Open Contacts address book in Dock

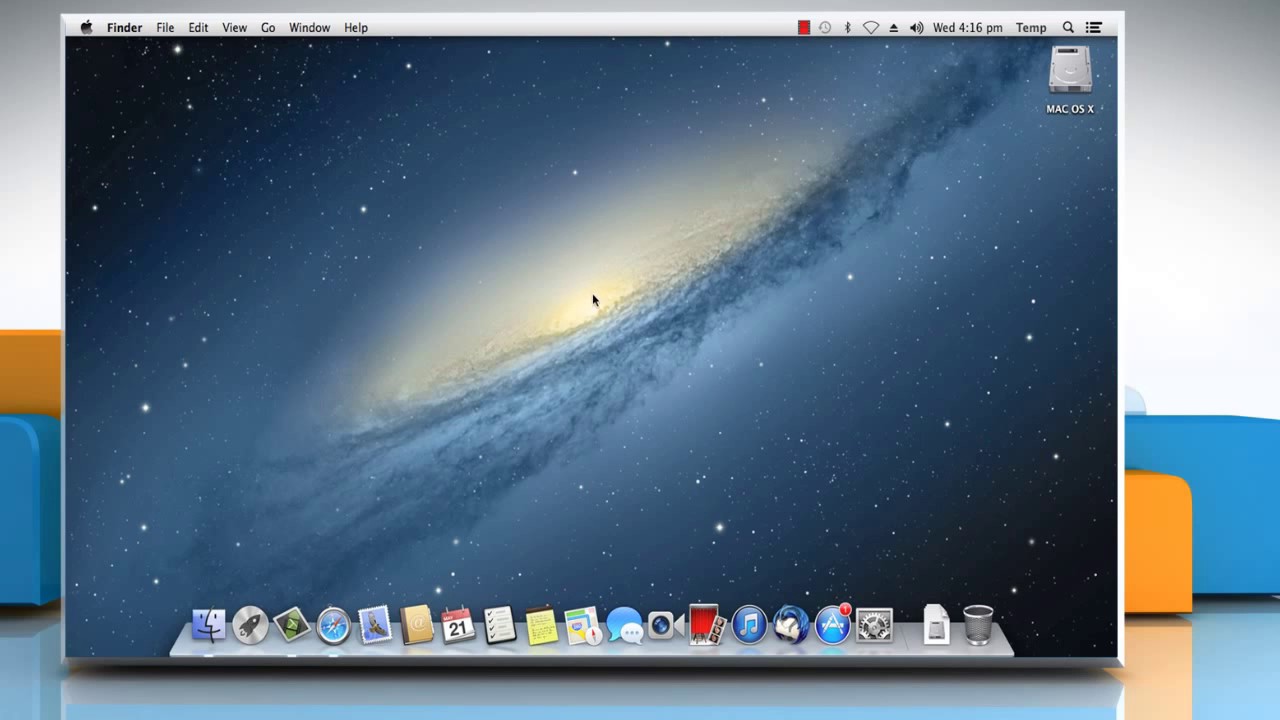[x=416, y=626]
